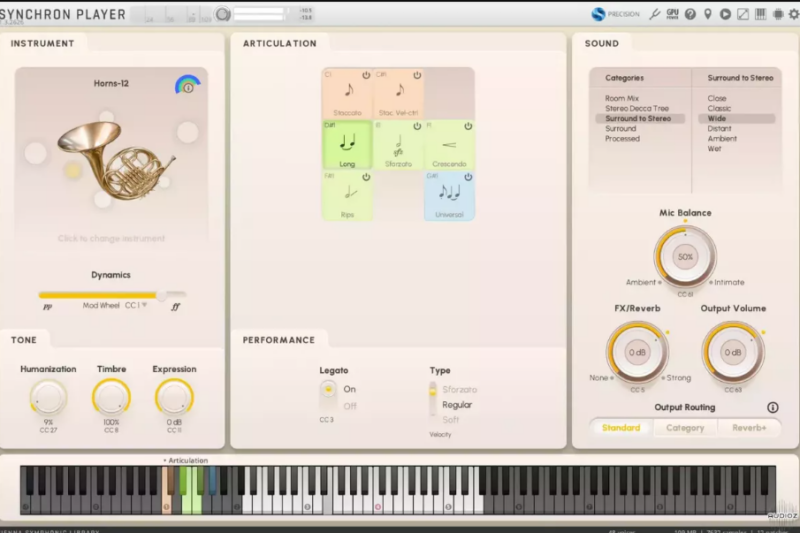800x533 pixels.
Task: Click the Output Volume 0 dB knob
Action: [x=733, y=352]
